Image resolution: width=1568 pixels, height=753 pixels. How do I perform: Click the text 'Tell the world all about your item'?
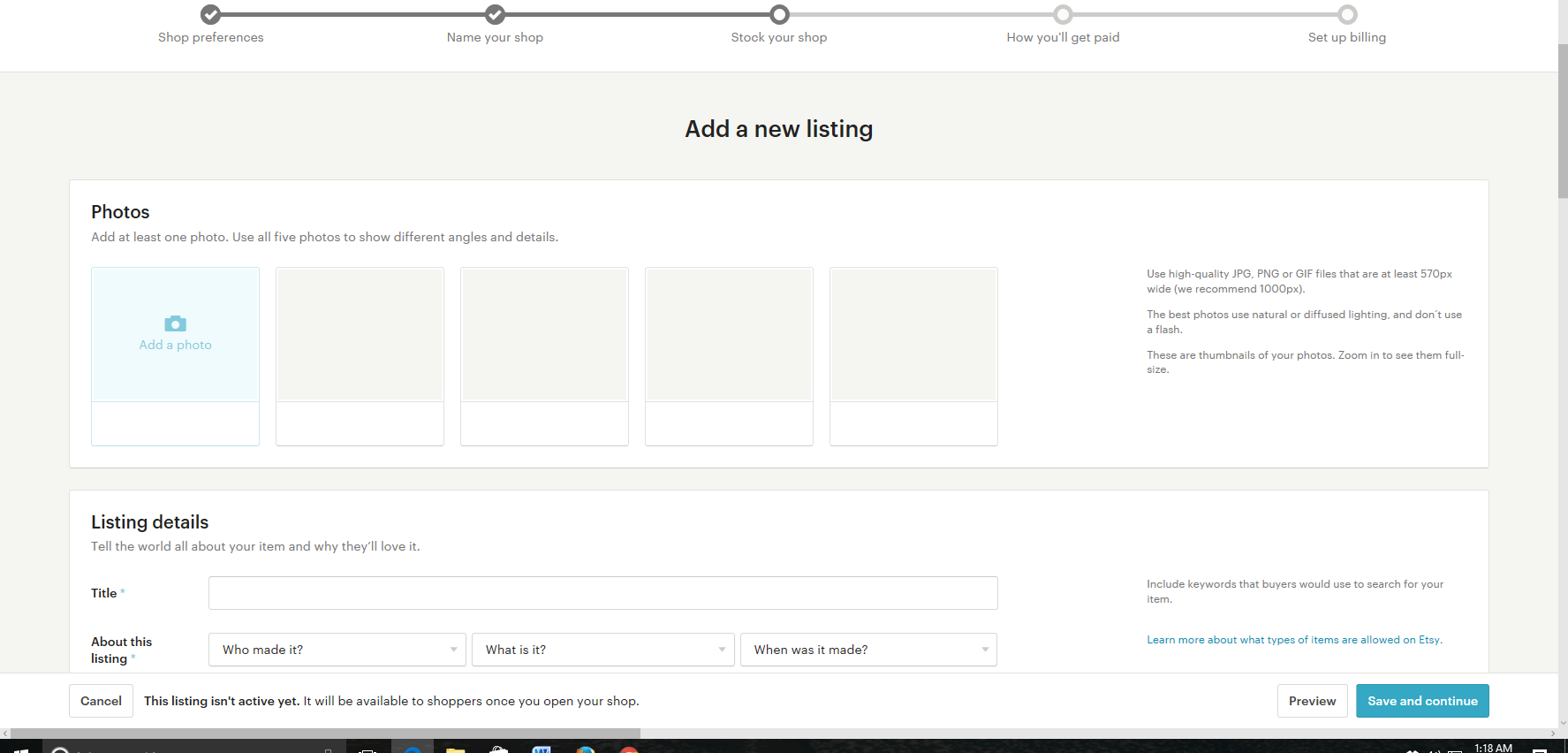[x=255, y=546]
